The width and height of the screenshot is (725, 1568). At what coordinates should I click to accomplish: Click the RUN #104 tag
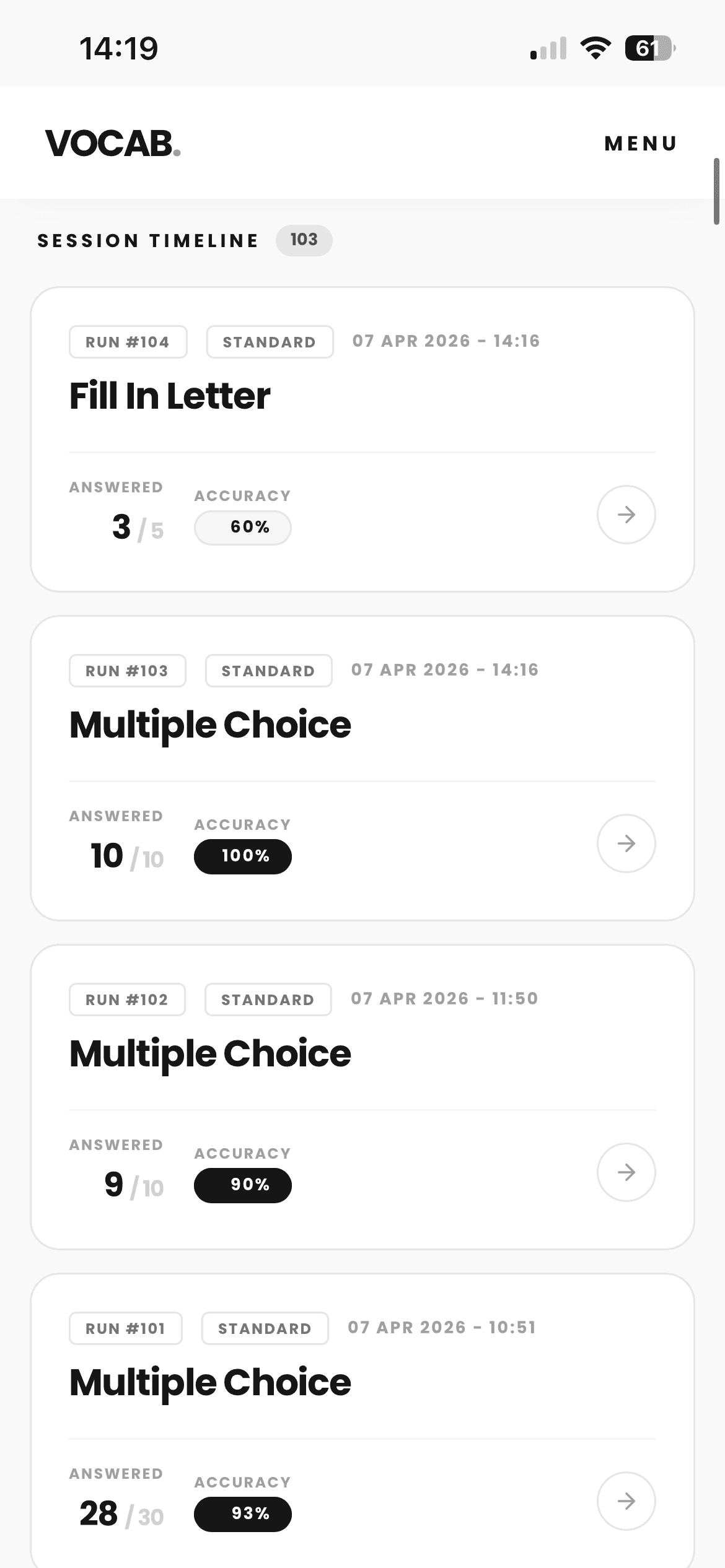coord(128,342)
